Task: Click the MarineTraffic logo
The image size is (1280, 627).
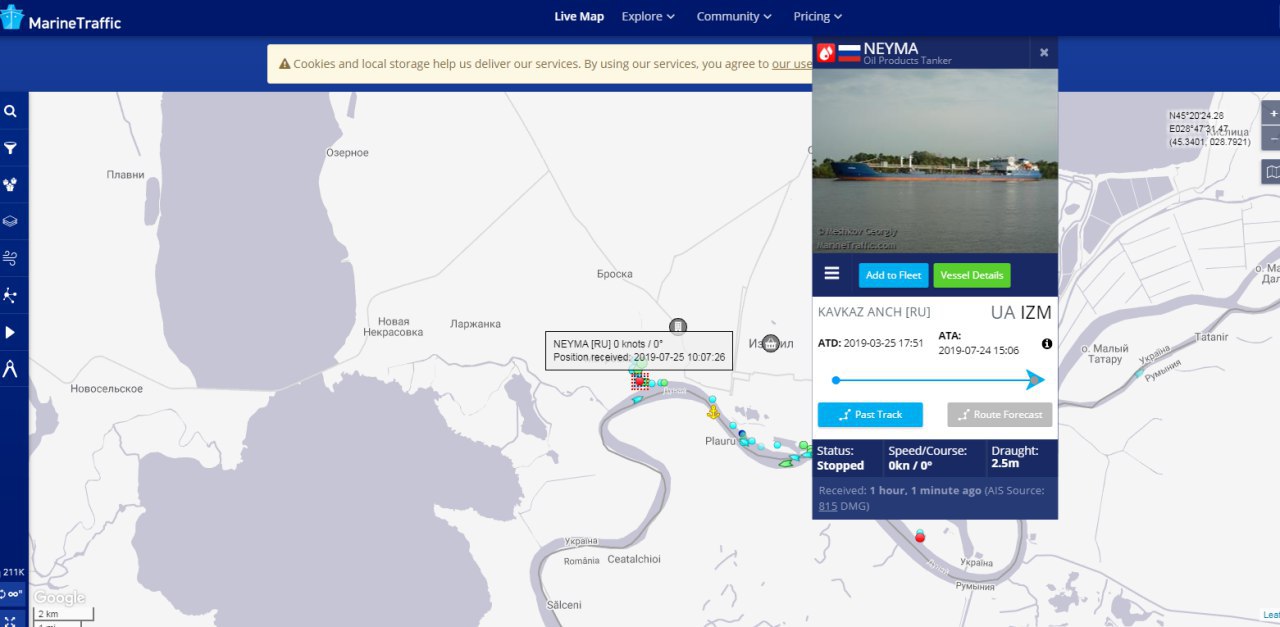Action: [61, 20]
